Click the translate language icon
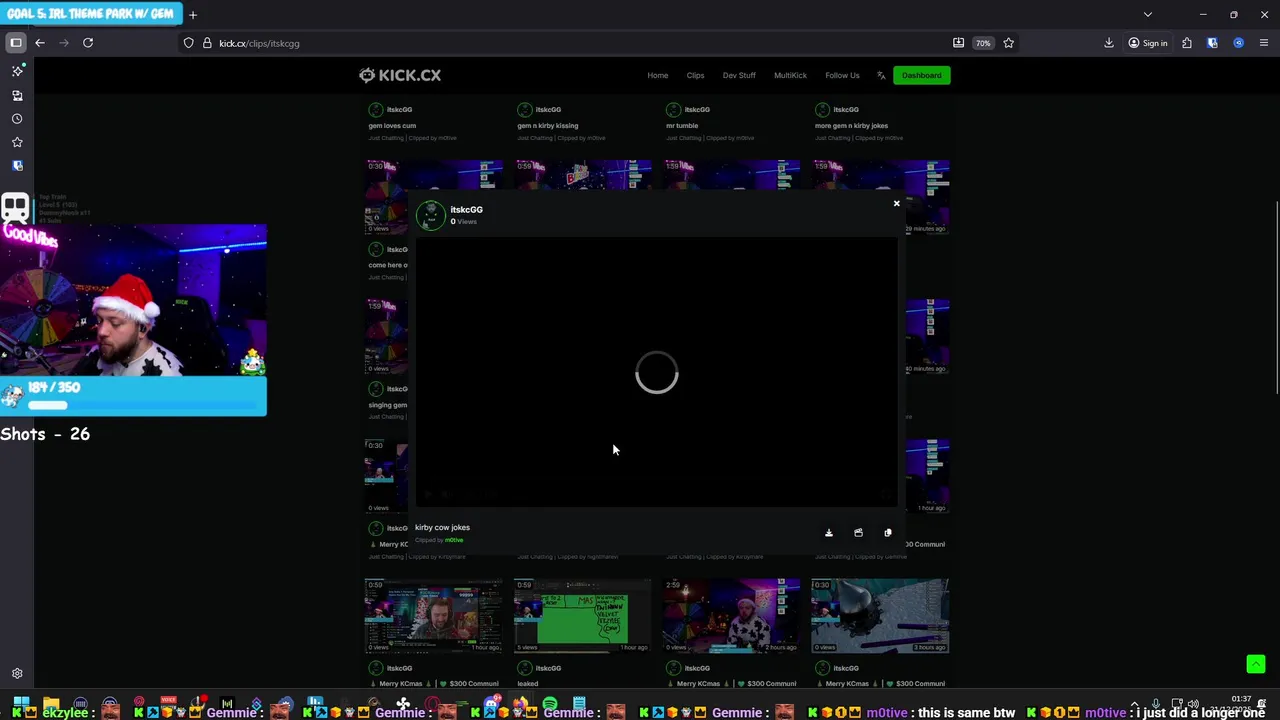The height and width of the screenshot is (720, 1280). click(x=881, y=75)
